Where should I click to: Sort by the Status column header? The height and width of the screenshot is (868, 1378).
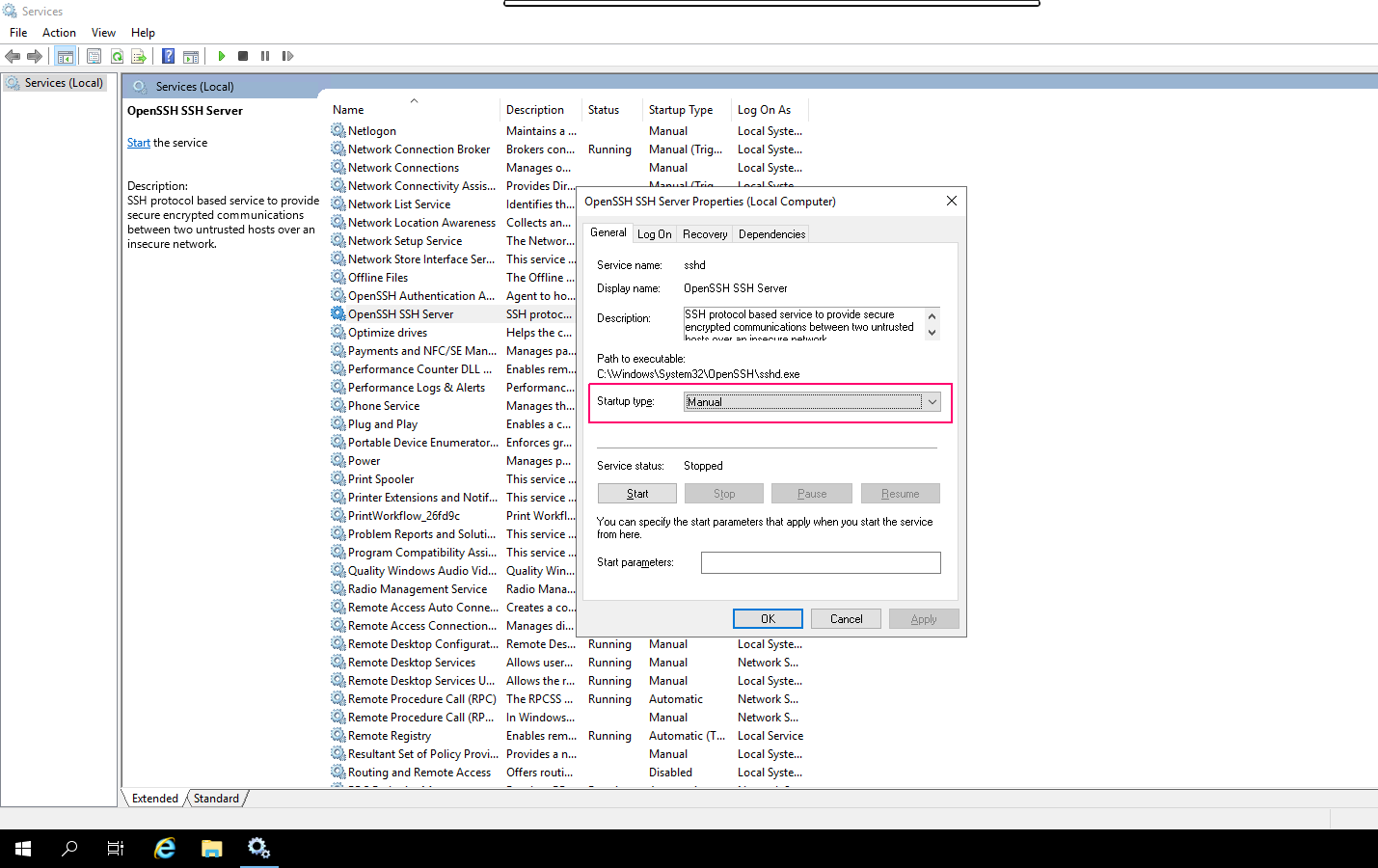[x=612, y=110]
